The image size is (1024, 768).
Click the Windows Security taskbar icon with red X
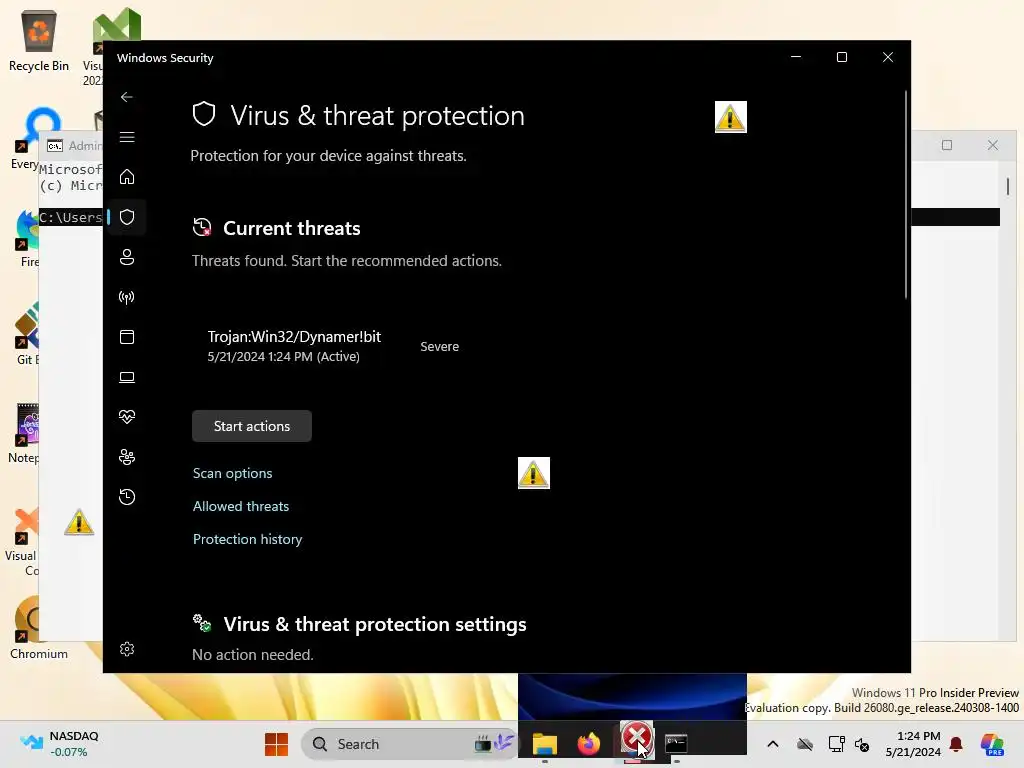tap(636, 739)
